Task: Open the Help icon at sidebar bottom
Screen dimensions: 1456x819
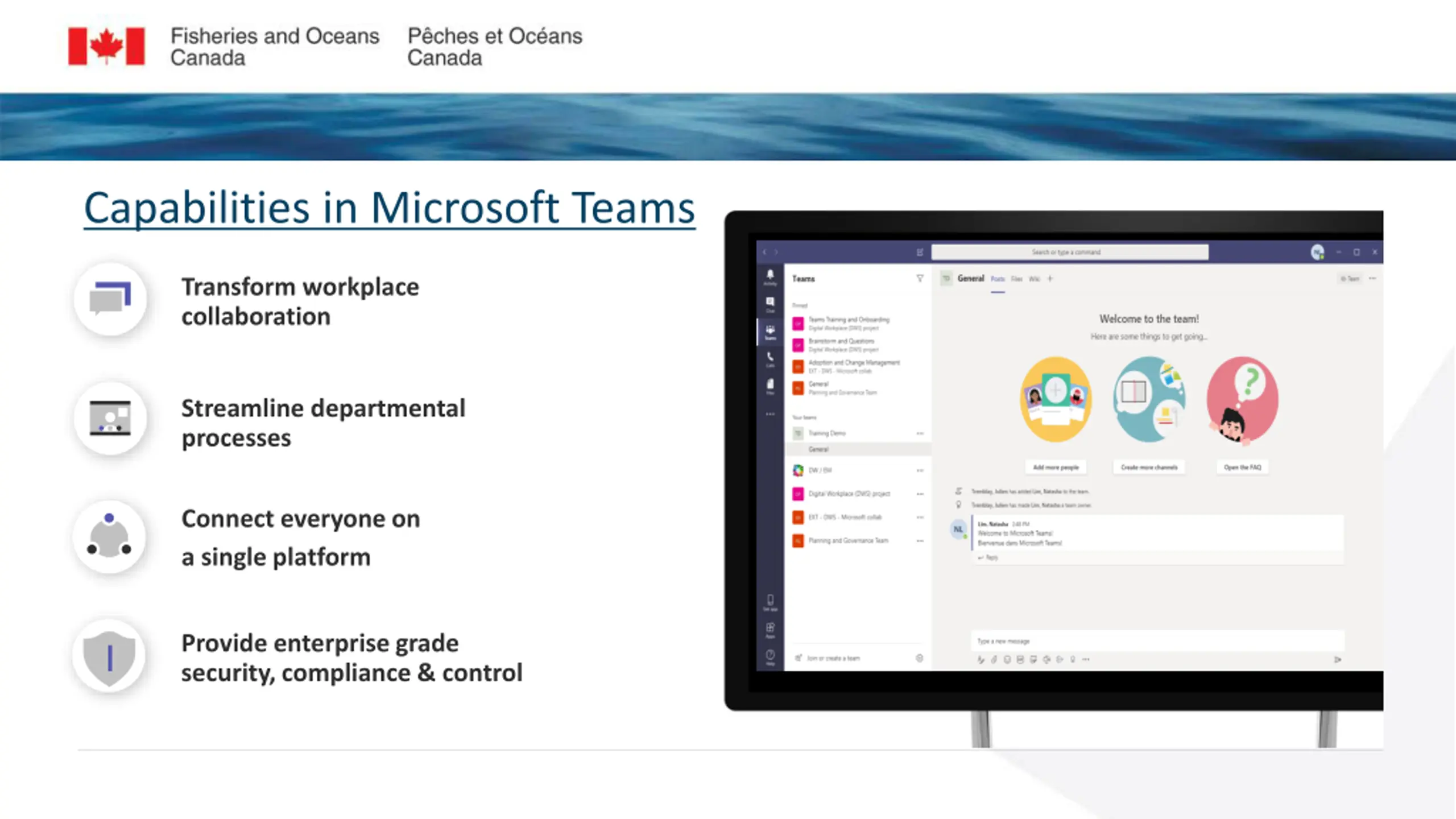Action: [x=770, y=657]
